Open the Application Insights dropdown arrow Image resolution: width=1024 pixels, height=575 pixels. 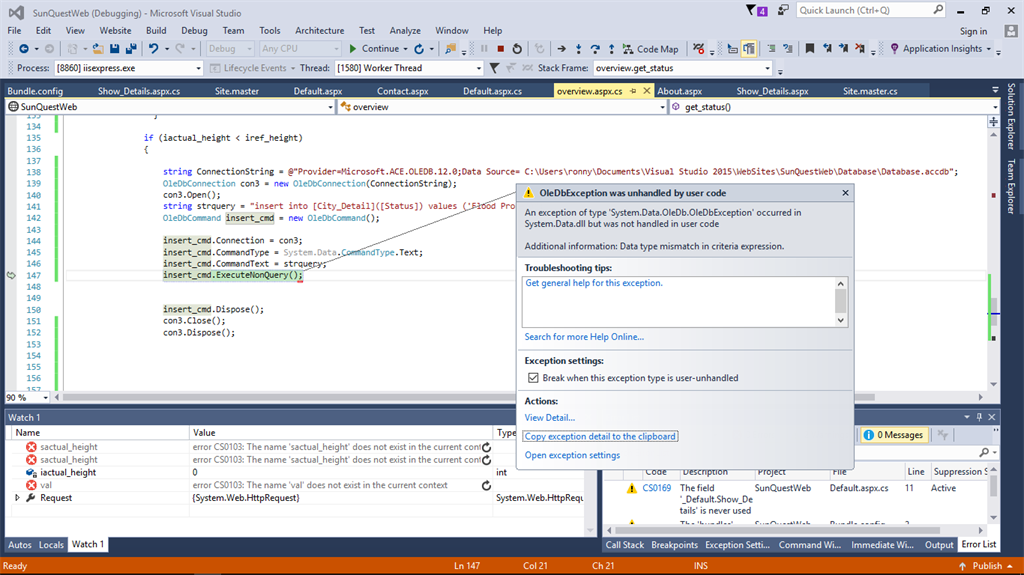click(989, 49)
